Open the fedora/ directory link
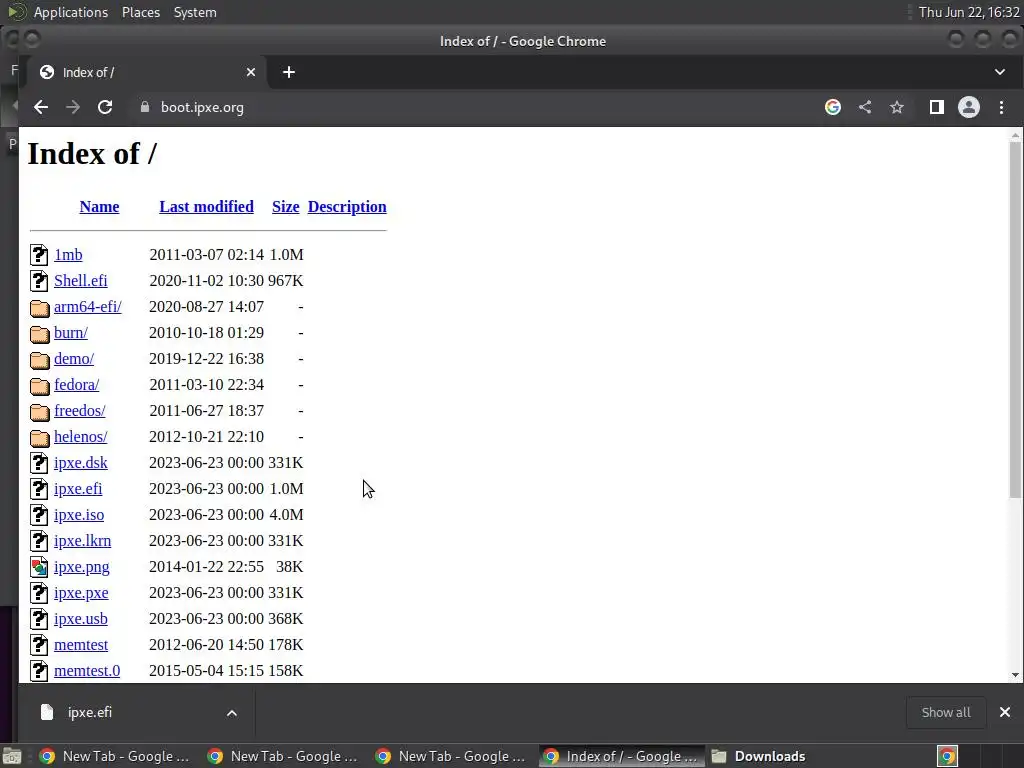This screenshot has width=1024, height=768. [76, 385]
